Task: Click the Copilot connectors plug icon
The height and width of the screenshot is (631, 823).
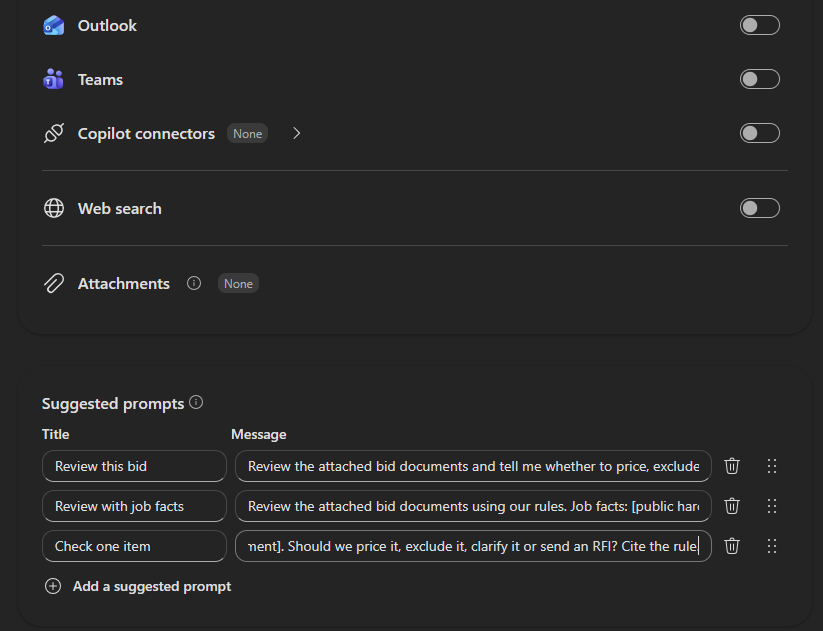Action: [x=54, y=133]
